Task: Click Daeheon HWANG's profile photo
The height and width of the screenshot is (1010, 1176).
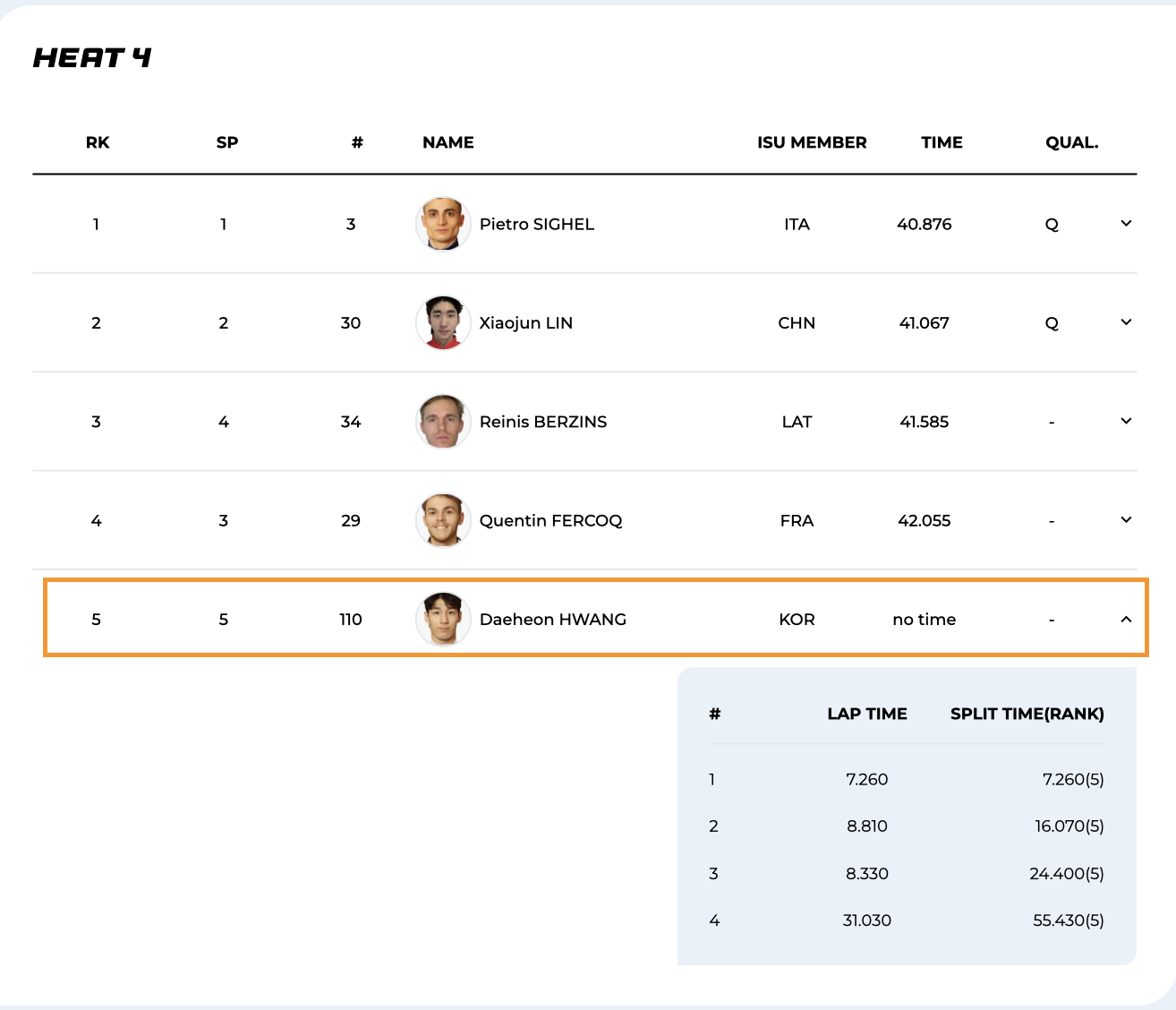Action: 443,619
